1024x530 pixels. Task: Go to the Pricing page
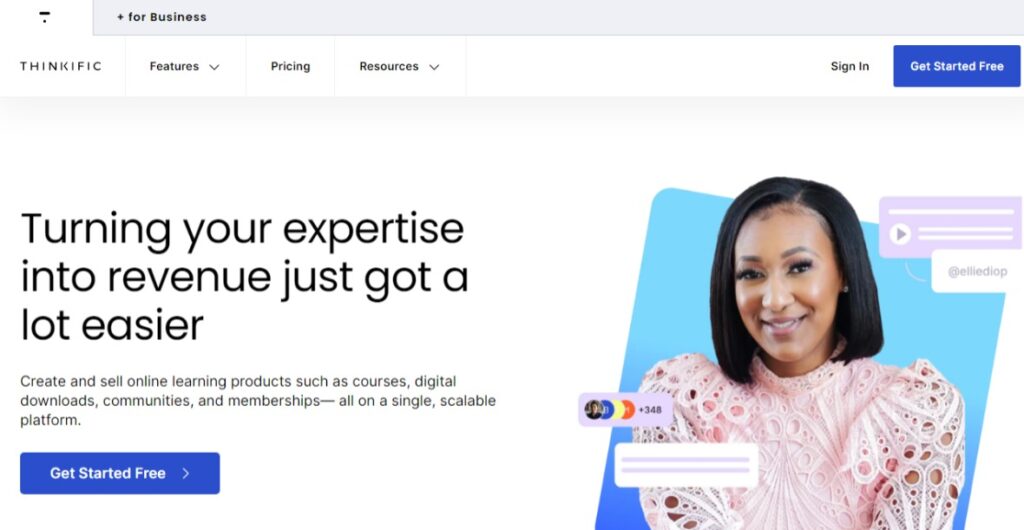tap(291, 66)
